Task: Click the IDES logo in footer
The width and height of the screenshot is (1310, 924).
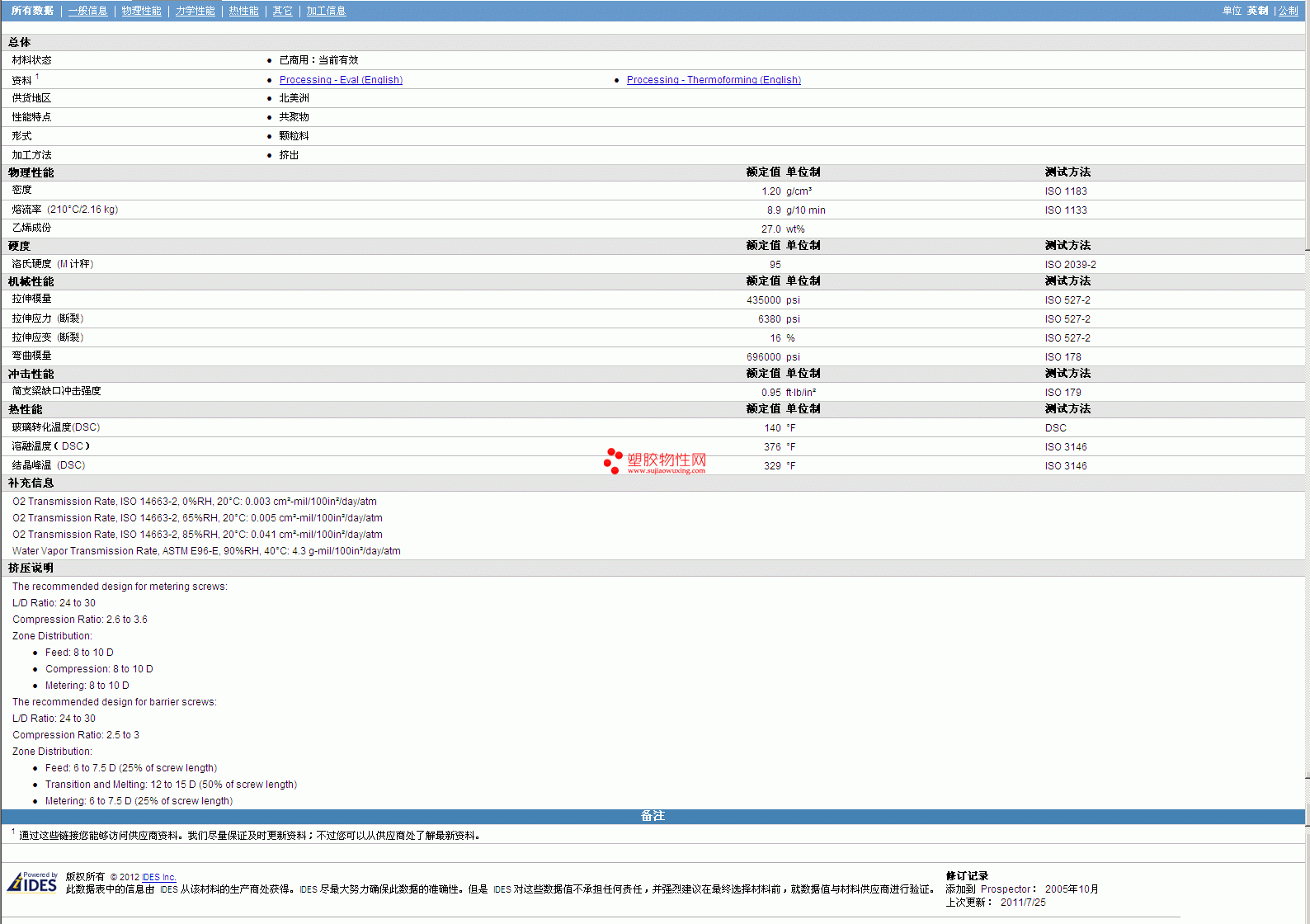Action: (x=33, y=882)
